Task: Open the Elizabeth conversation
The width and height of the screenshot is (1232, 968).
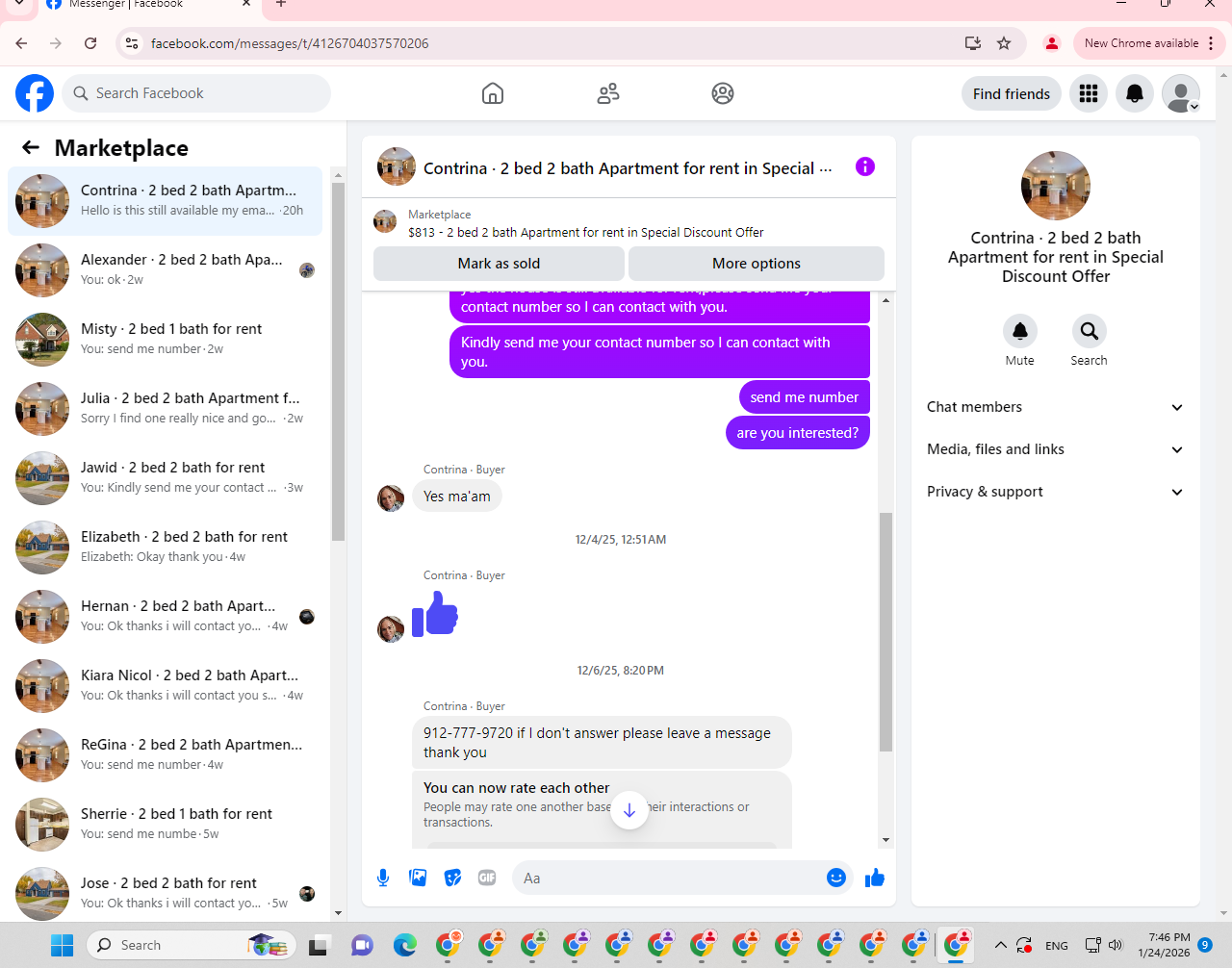Action: coord(165,547)
